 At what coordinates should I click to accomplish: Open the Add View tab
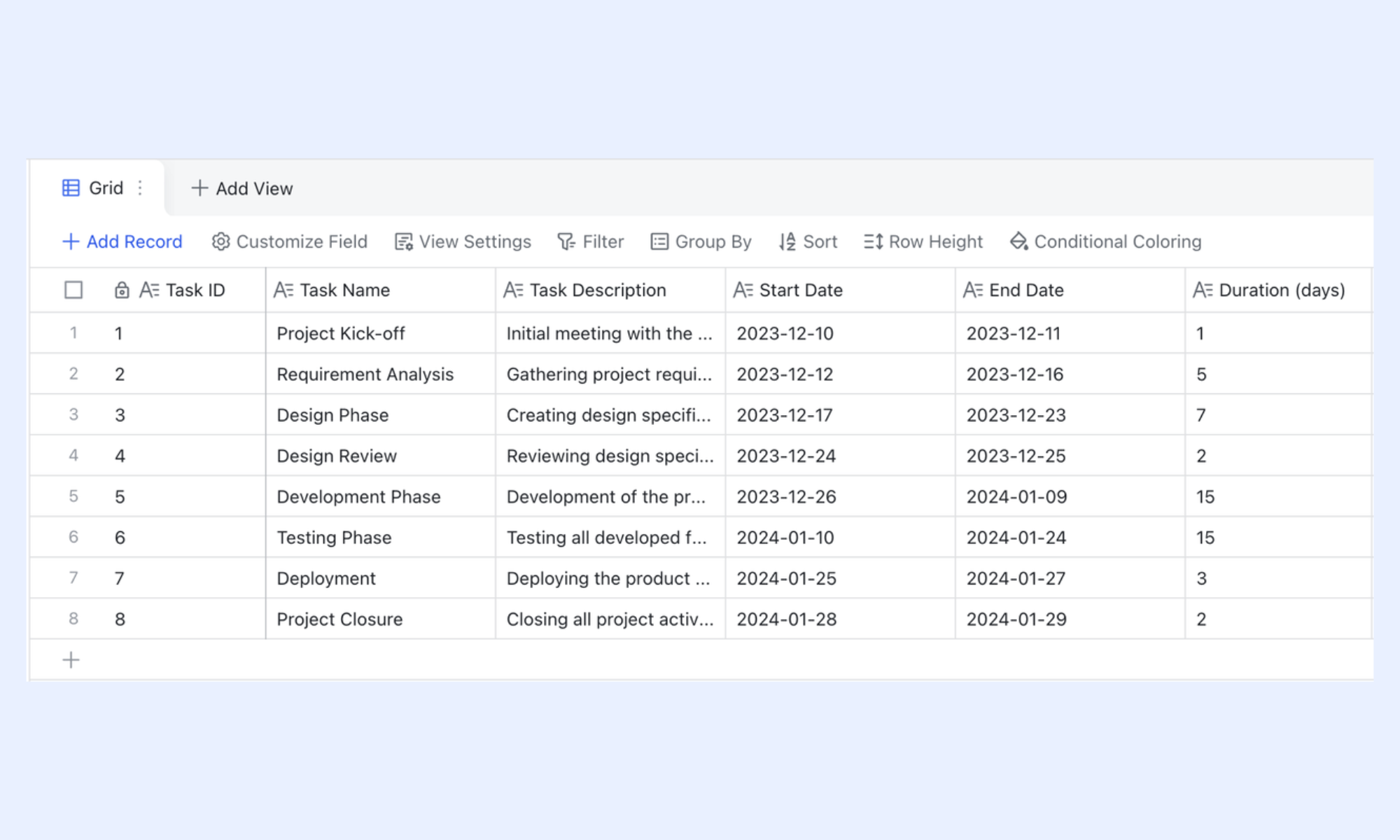coord(242,188)
